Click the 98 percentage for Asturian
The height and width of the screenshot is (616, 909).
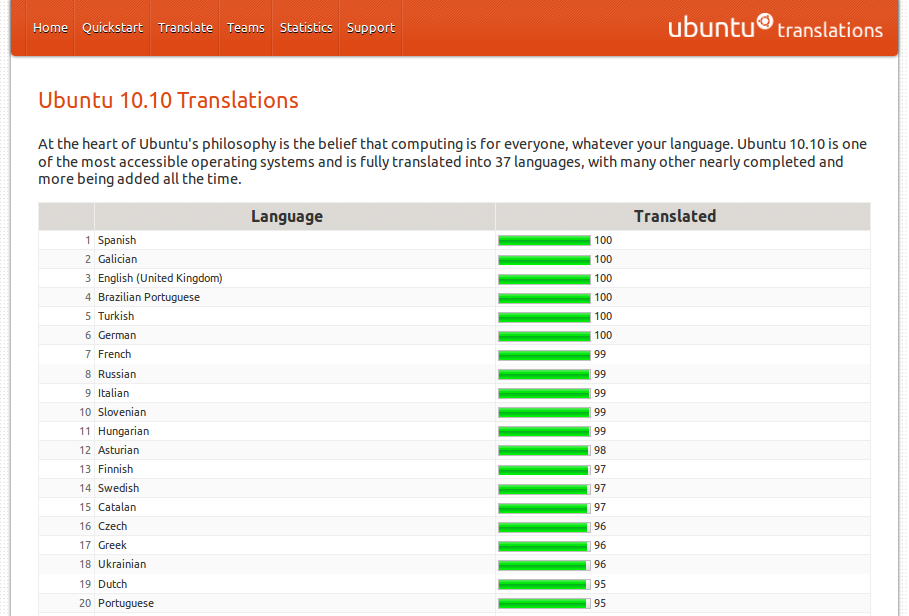click(600, 450)
